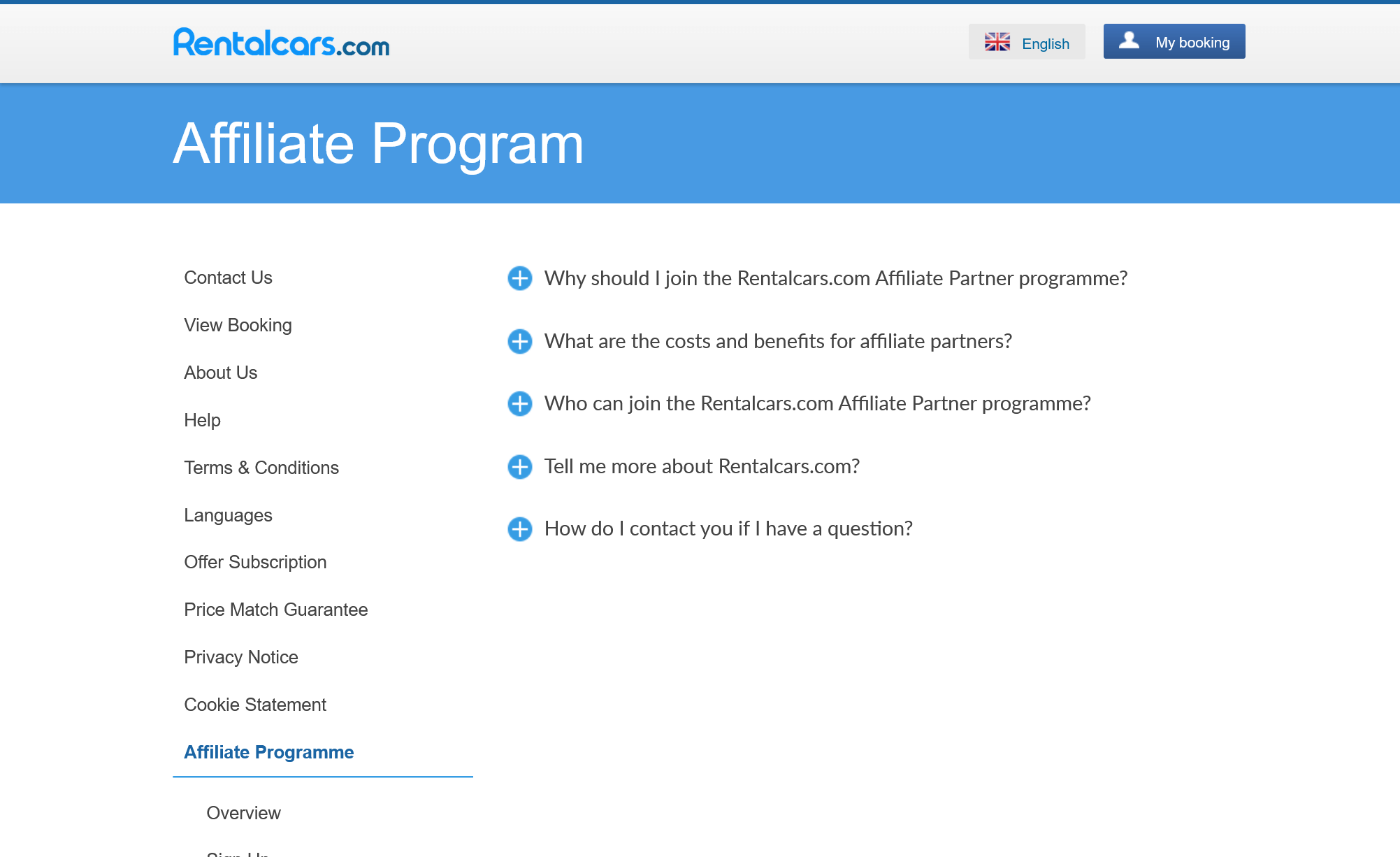
Task: Click the 'Contact Us' link in sidebar
Action: [228, 277]
